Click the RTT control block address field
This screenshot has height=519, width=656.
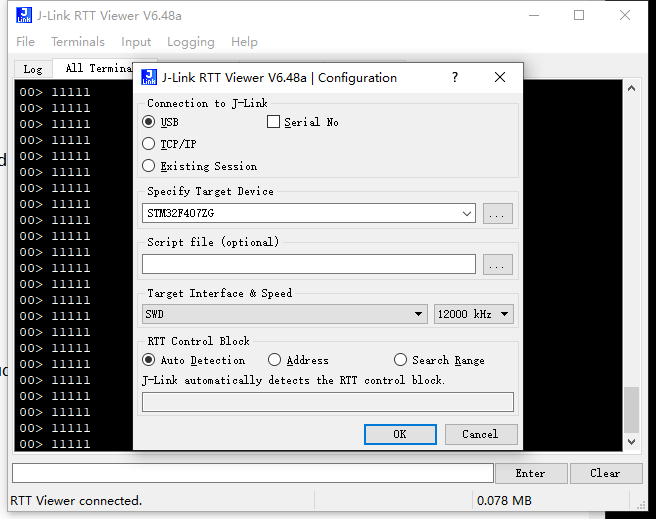pyautogui.click(x=328, y=402)
